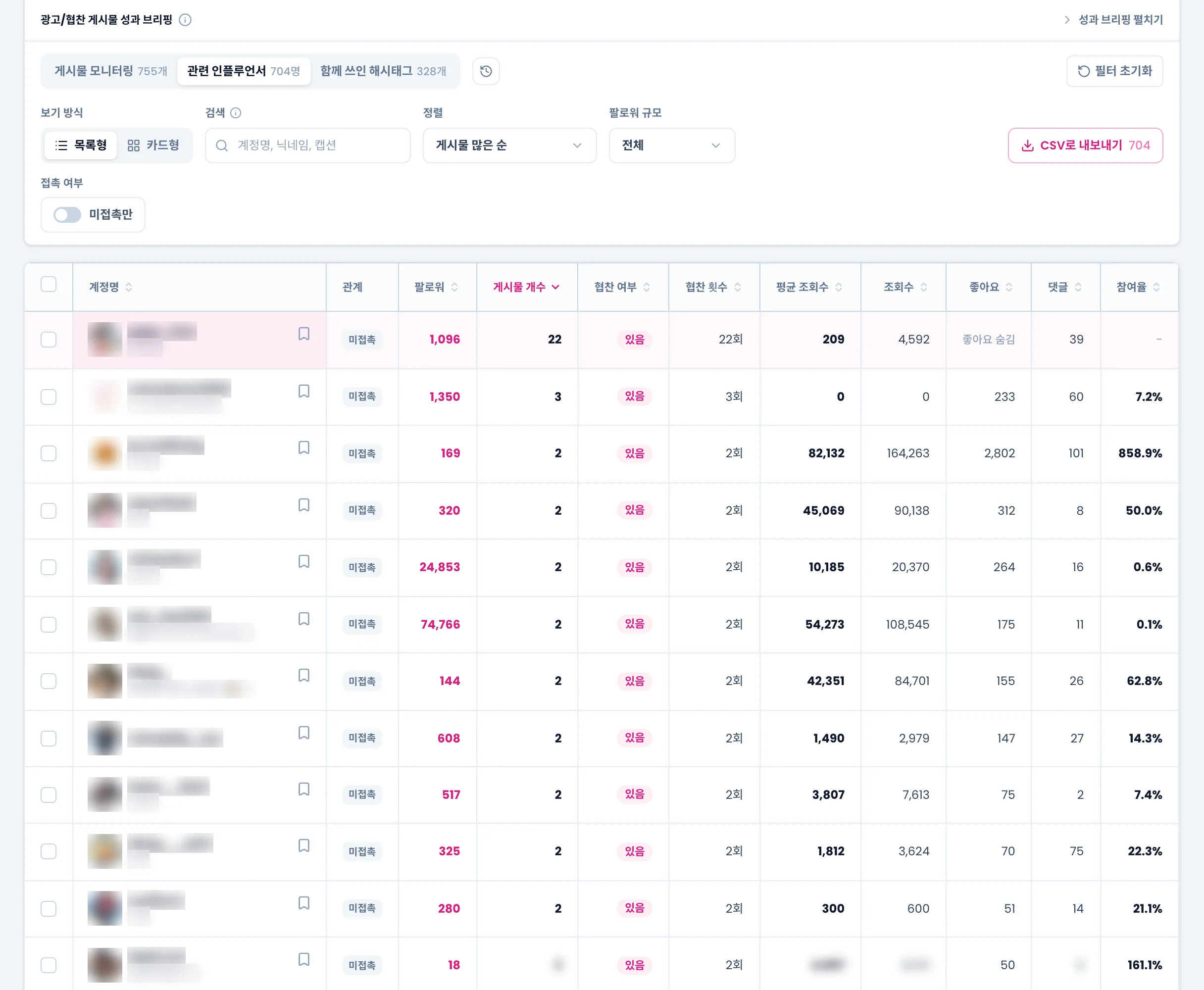Bookmark the account with 24,853 followers
The width and height of the screenshot is (1204, 990).
(x=304, y=562)
